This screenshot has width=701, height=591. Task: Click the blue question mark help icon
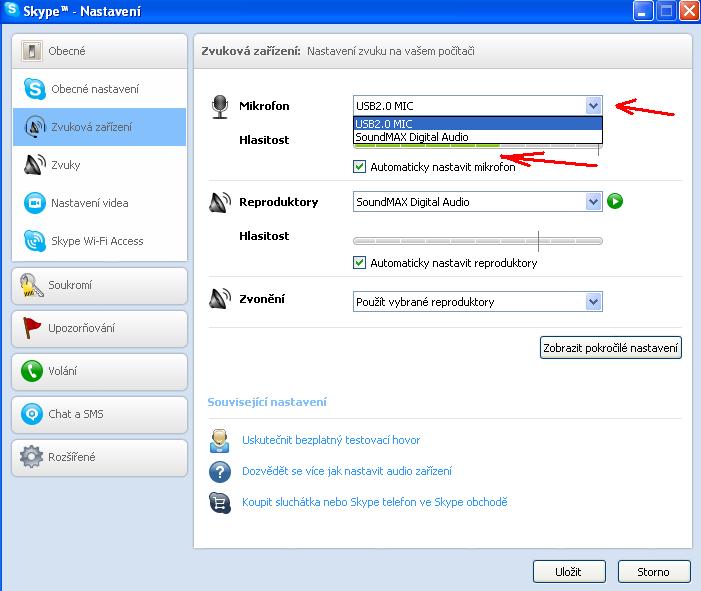(220, 472)
